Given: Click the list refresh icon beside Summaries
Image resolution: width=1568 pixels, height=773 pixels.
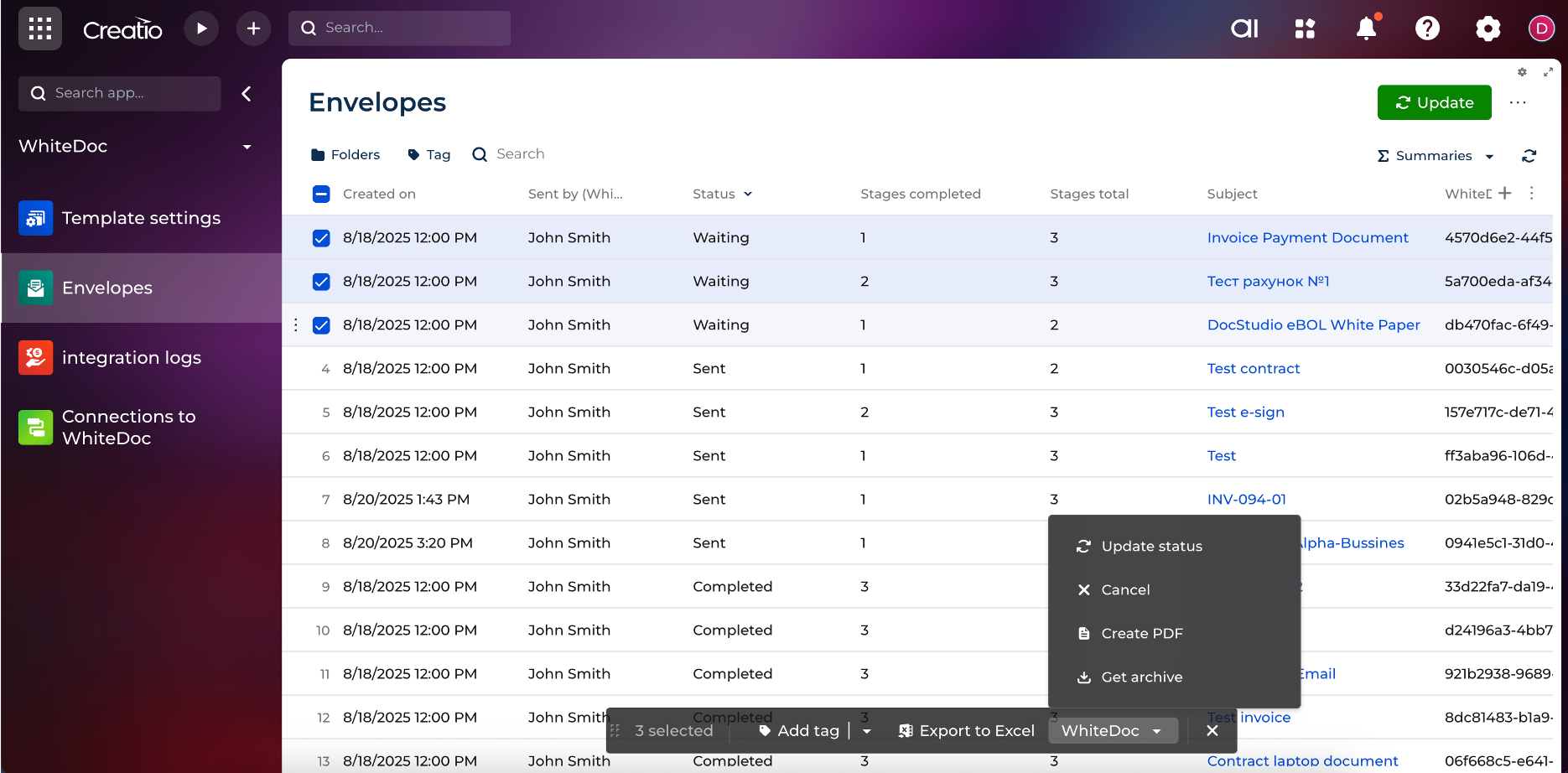Looking at the screenshot, I should pyautogui.click(x=1529, y=156).
